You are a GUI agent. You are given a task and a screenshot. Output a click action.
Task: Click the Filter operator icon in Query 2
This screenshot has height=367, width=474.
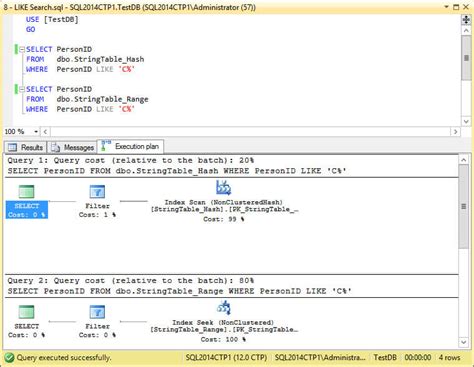click(97, 312)
